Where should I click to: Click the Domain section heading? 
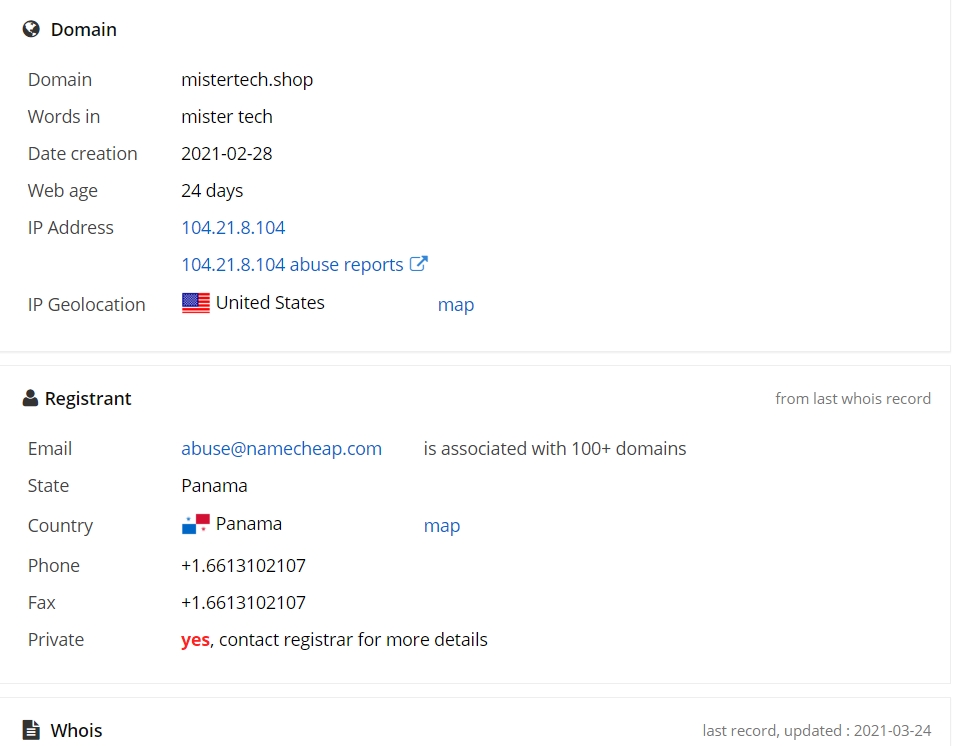[84, 29]
